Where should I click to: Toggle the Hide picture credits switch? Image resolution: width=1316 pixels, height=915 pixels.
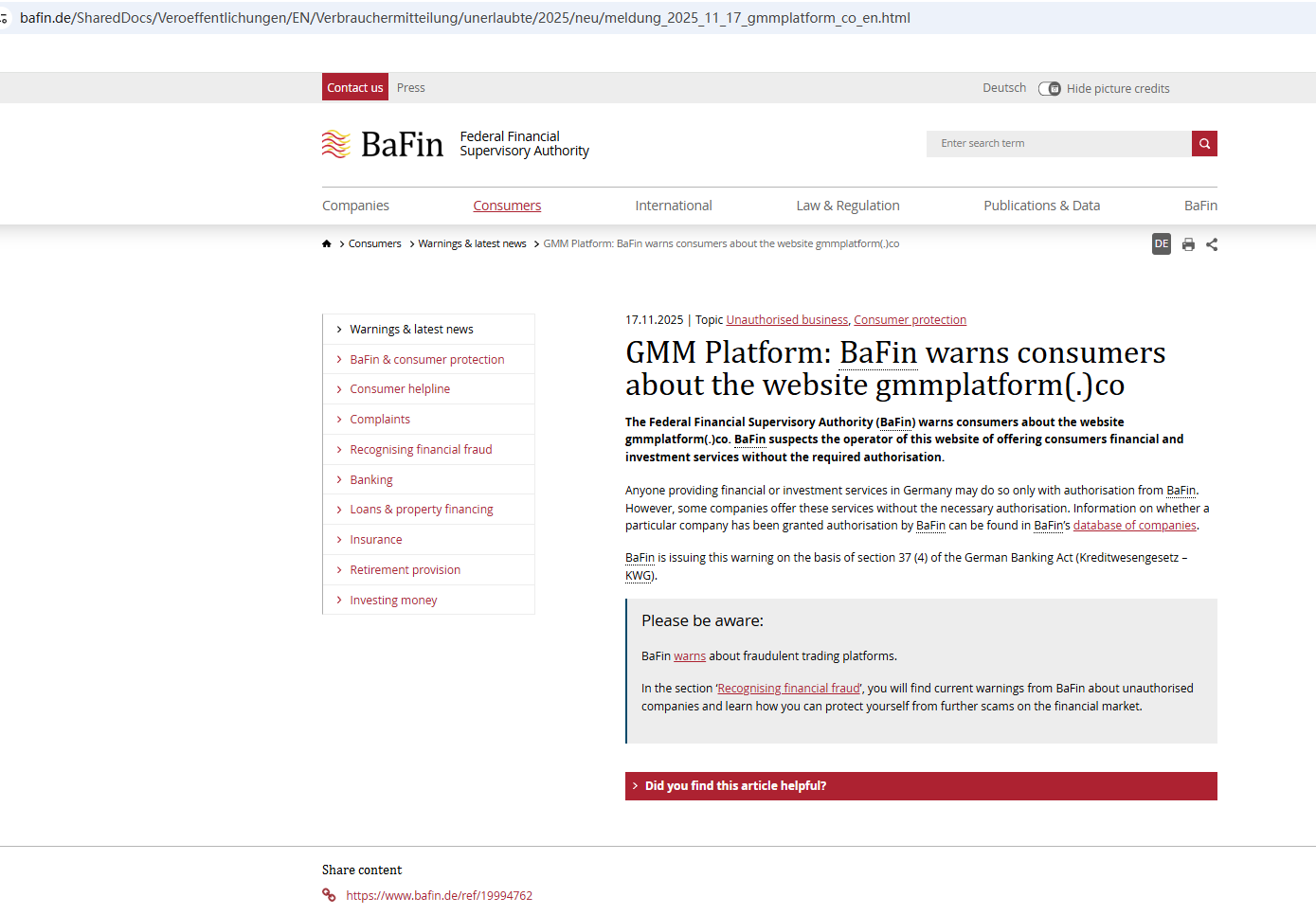click(x=1050, y=89)
